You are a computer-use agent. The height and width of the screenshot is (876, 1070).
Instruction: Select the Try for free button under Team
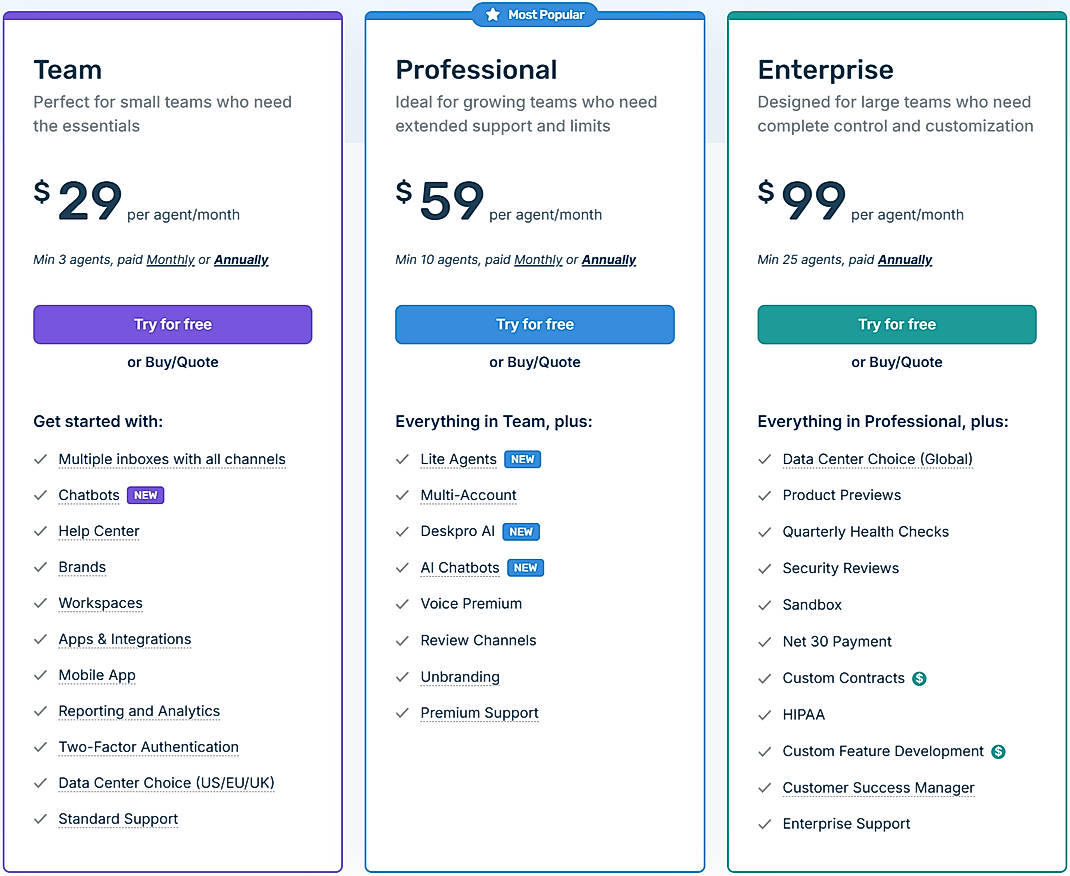click(x=172, y=324)
